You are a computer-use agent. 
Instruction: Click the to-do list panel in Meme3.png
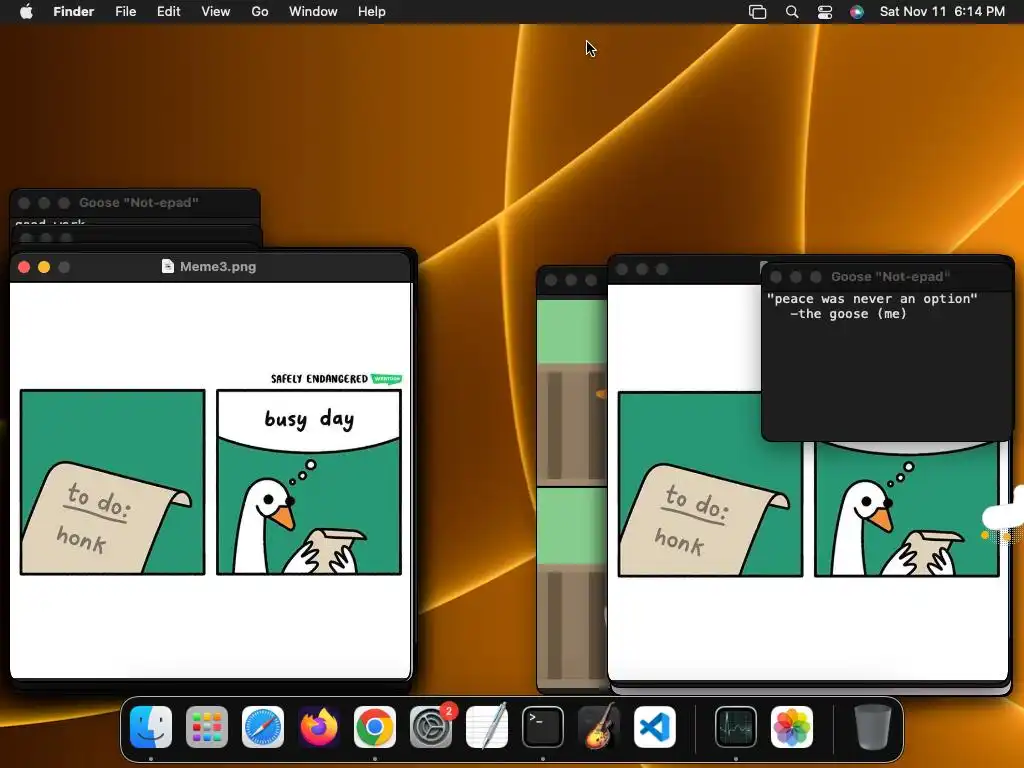(112, 482)
